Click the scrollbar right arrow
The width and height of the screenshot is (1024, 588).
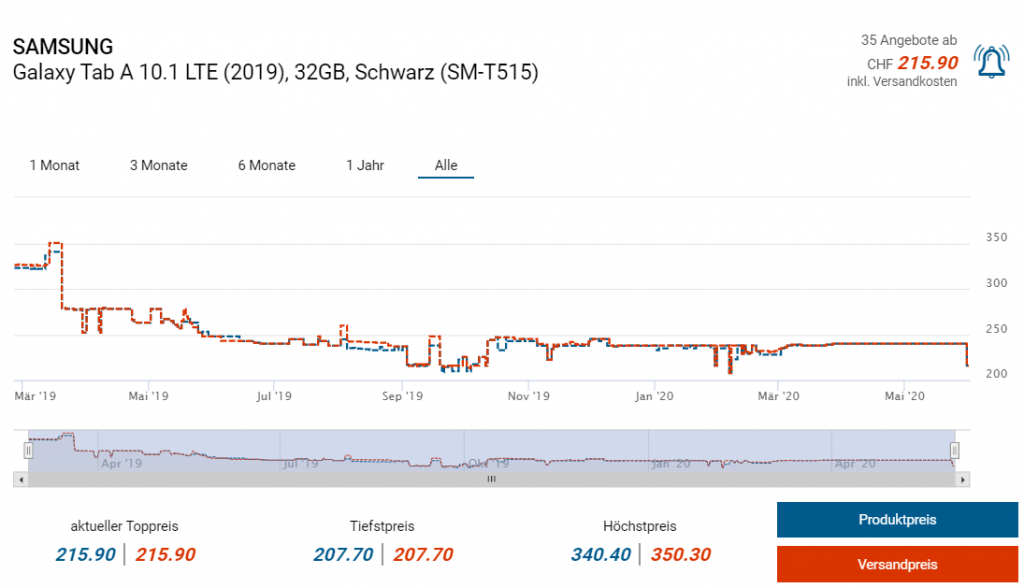963,480
